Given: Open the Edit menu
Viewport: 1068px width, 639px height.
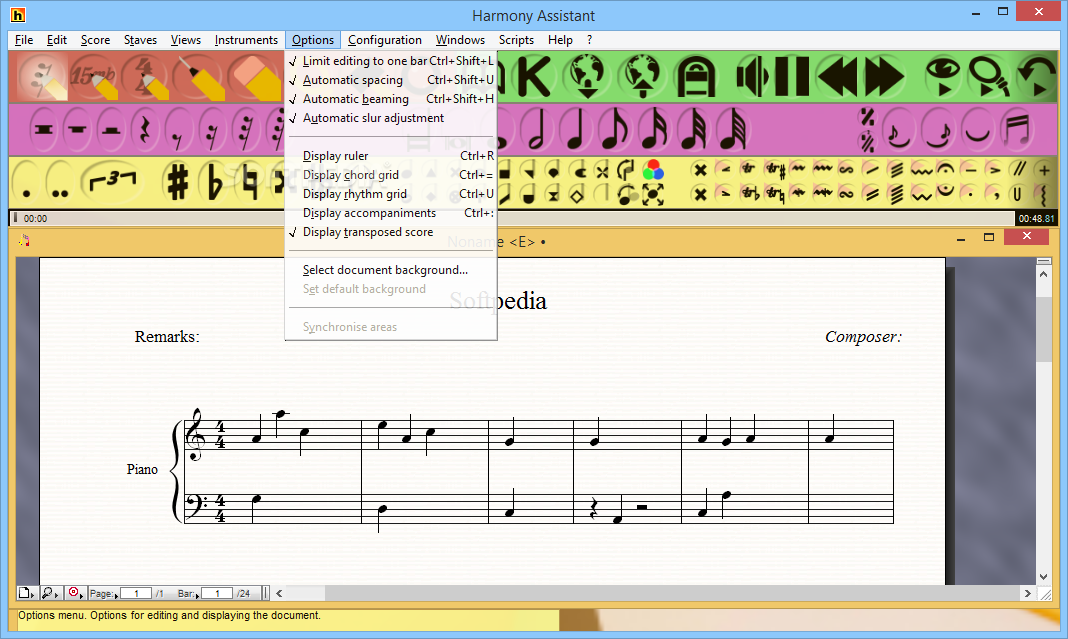Looking at the screenshot, I should coord(57,40).
